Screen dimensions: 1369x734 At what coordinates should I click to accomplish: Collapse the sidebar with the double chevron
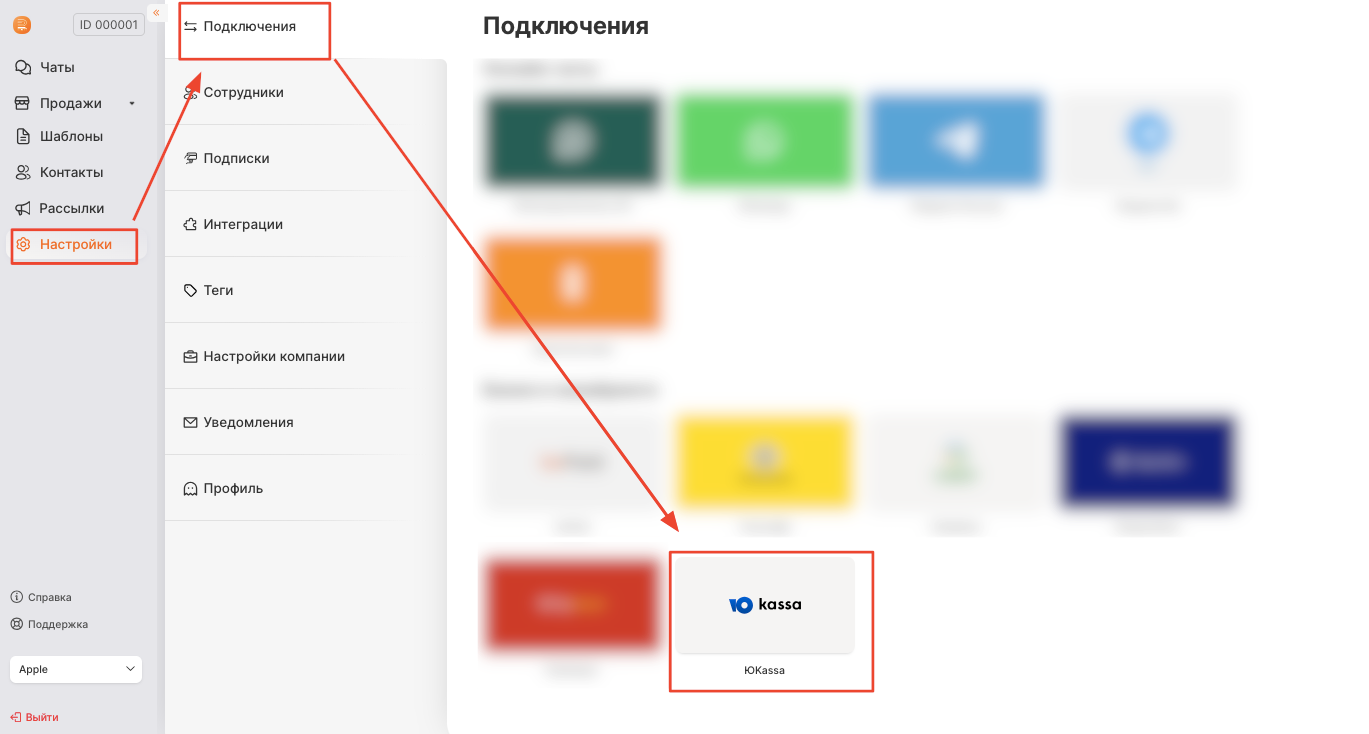click(x=156, y=12)
